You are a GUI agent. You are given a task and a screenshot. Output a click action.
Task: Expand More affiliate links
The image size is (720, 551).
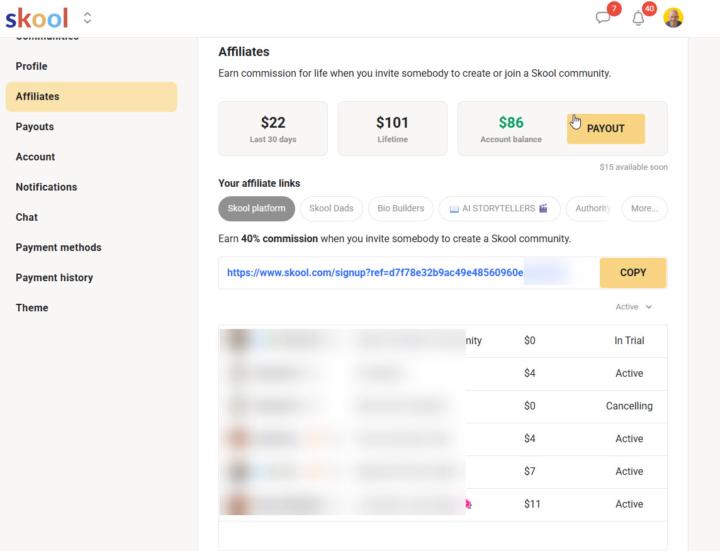click(644, 208)
